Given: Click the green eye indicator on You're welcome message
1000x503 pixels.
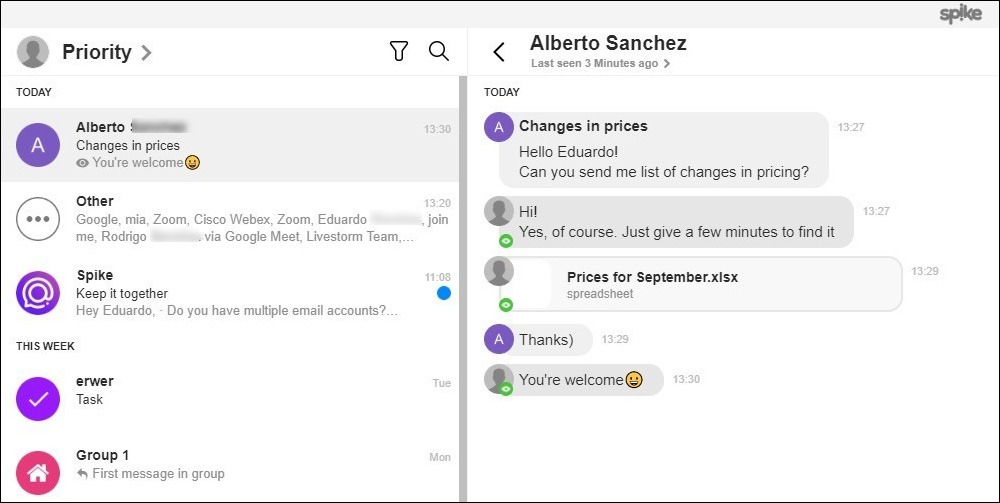Looking at the screenshot, I should pyautogui.click(x=506, y=388).
